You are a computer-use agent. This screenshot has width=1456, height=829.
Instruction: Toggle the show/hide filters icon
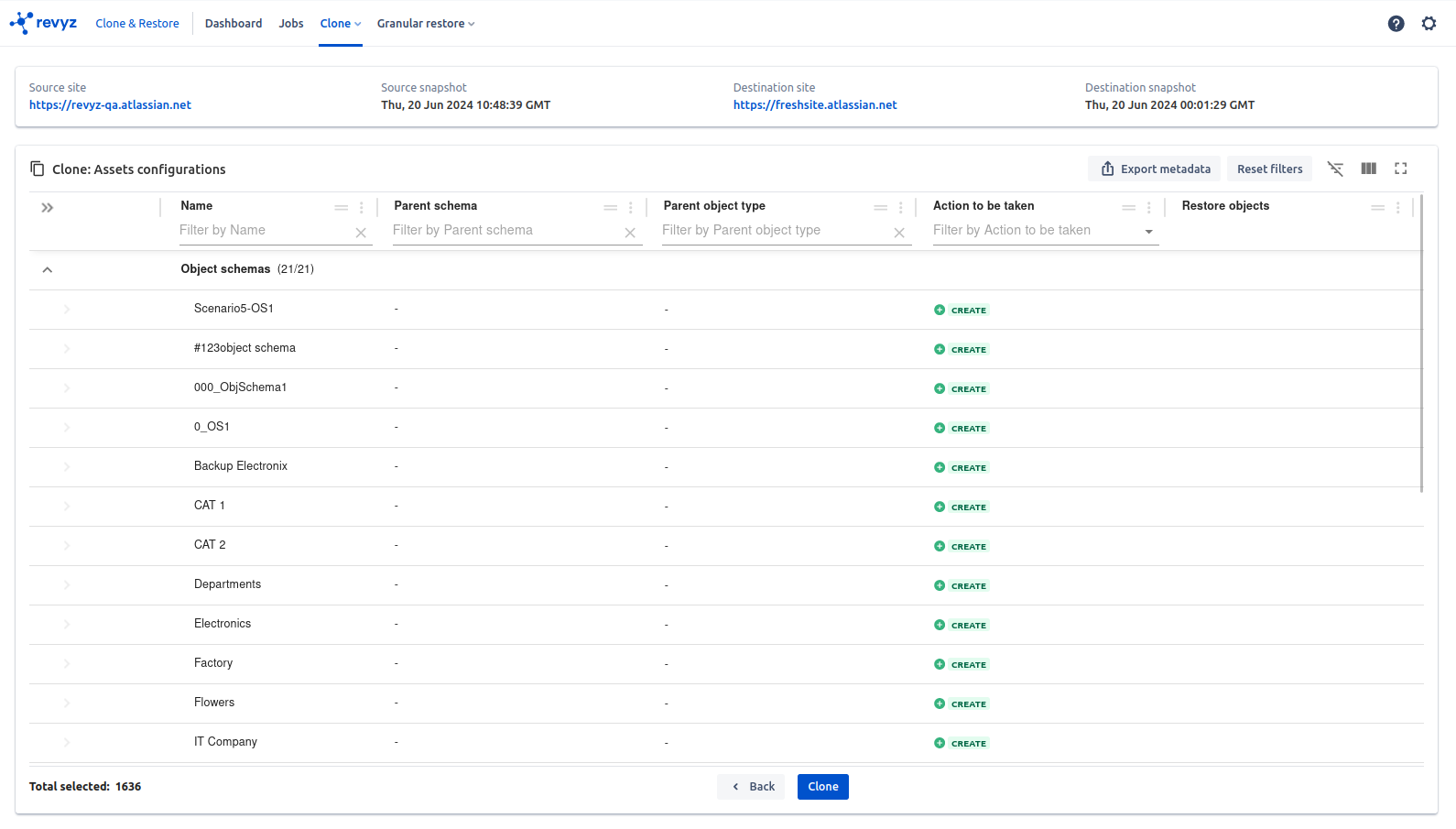pyautogui.click(x=1335, y=169)
